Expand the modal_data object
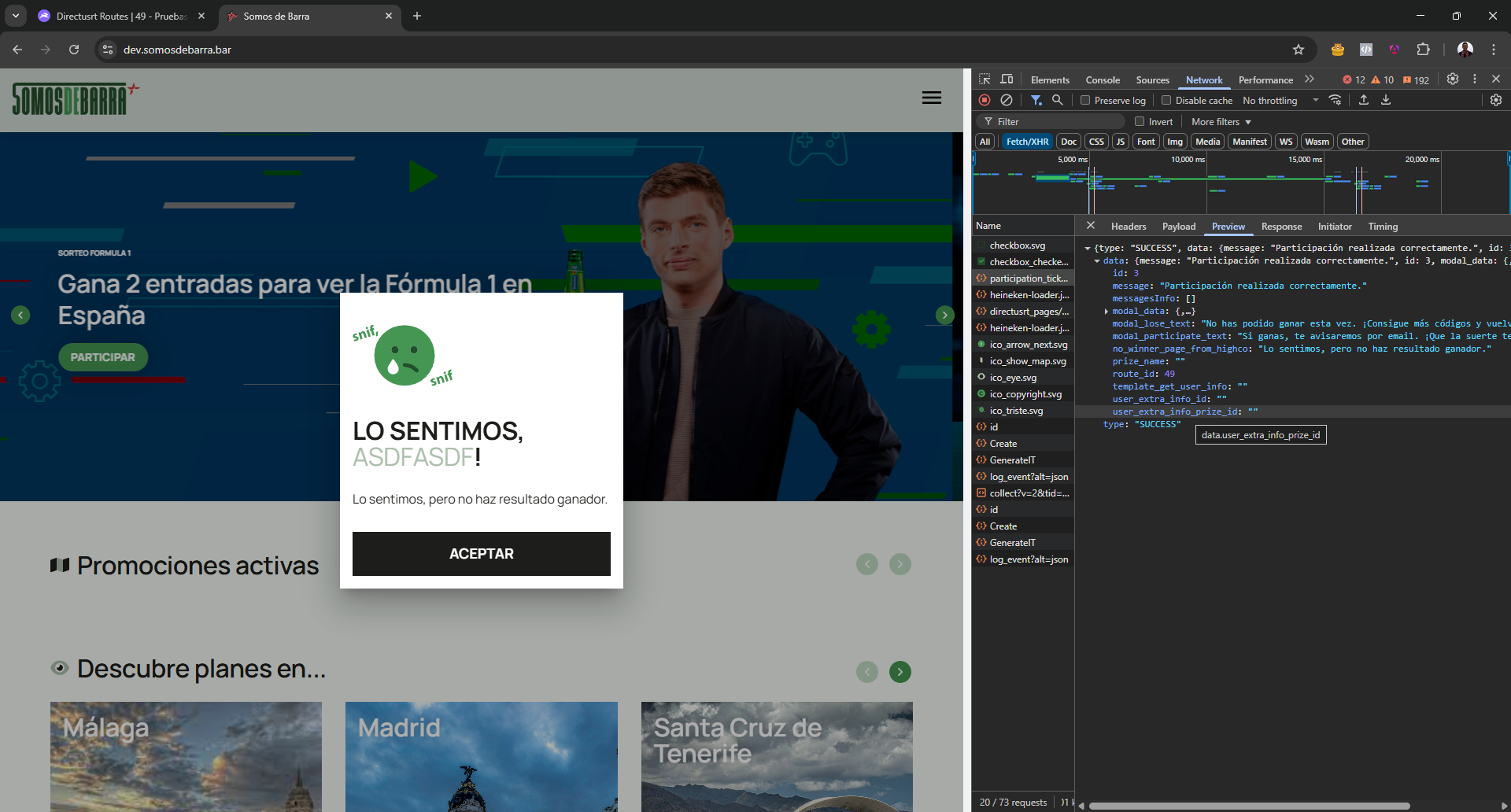Viewport: 1511px width, 812px height. coord(1106,312)
